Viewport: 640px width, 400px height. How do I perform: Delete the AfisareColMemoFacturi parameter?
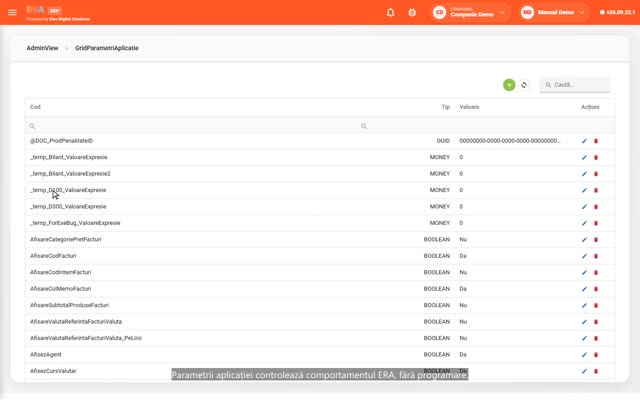tap(596, 289)
